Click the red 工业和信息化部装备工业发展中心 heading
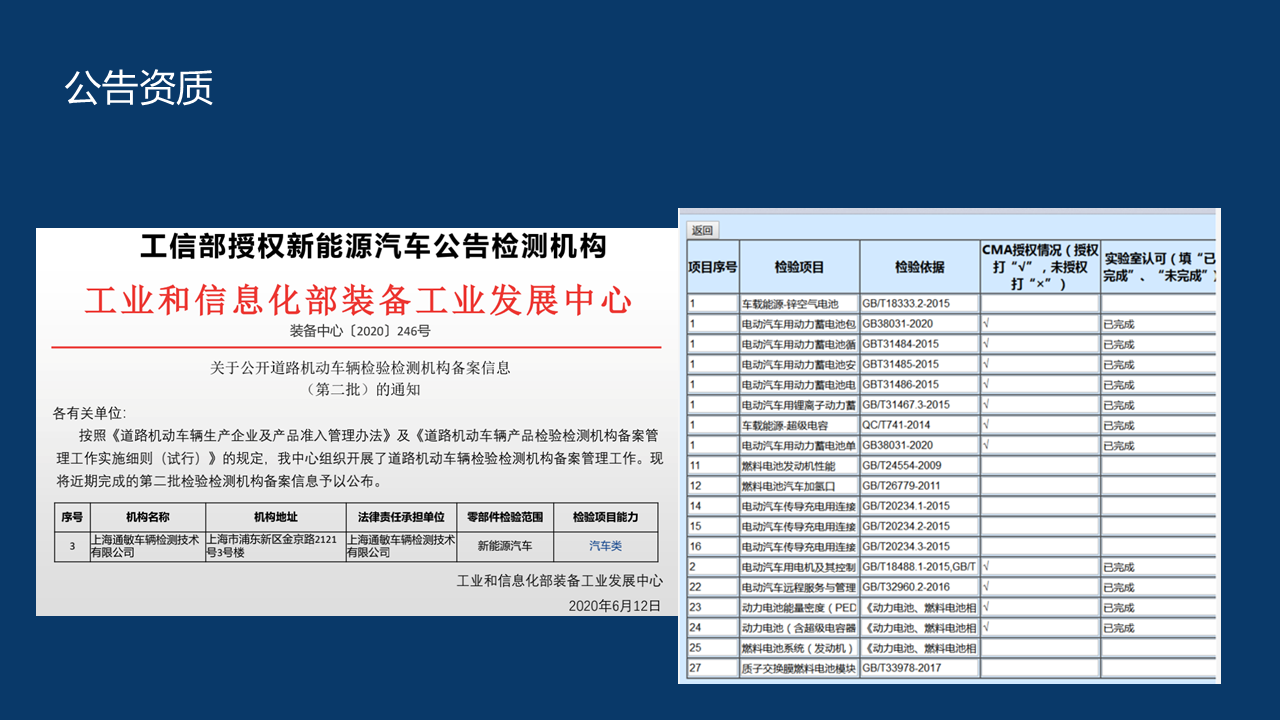 pyautogui.click(x=358, y=300)
